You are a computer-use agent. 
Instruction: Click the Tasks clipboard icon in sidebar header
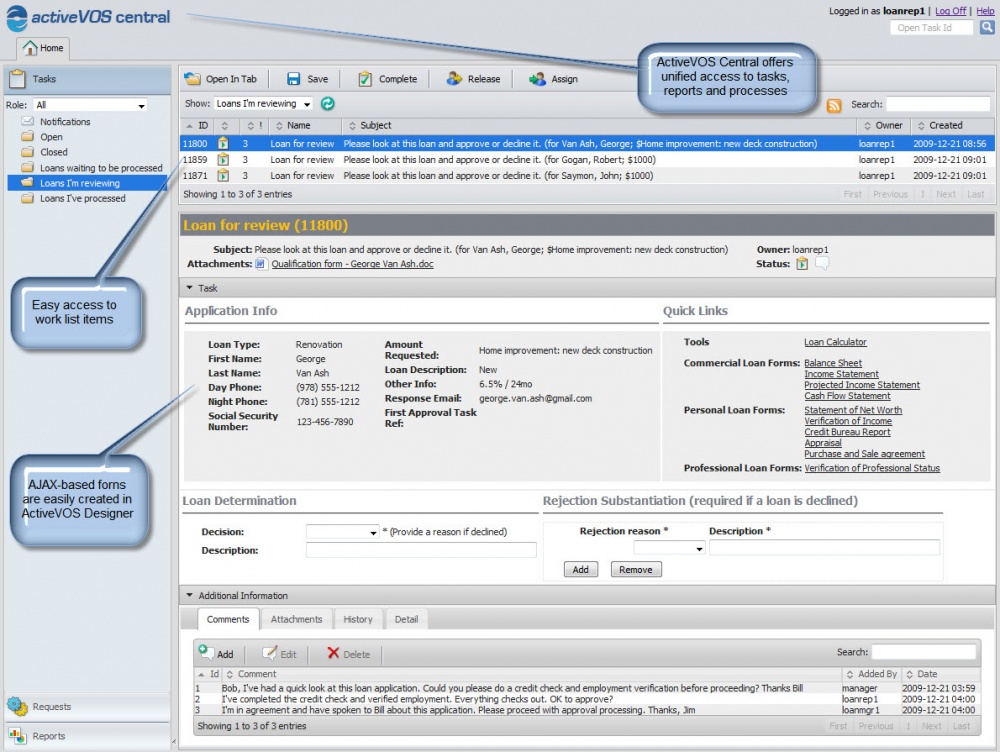[17, 78]
